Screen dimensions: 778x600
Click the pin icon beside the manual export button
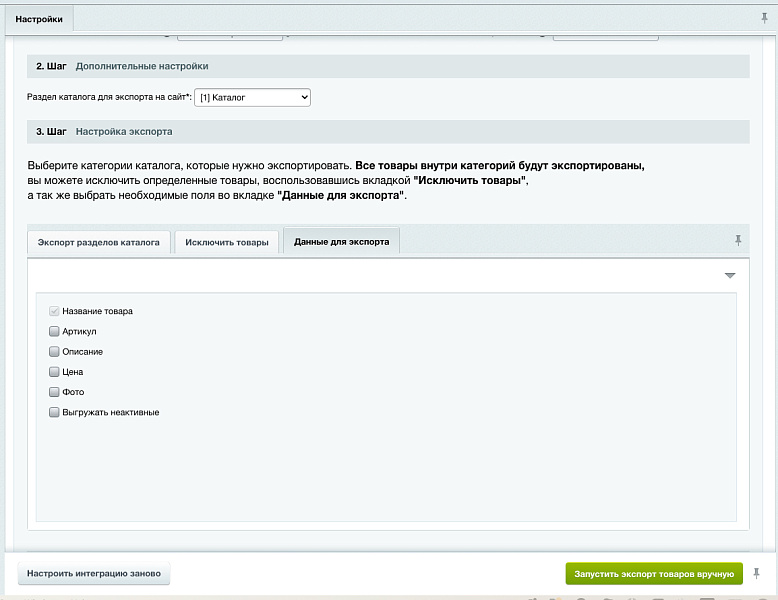point(756,573)
